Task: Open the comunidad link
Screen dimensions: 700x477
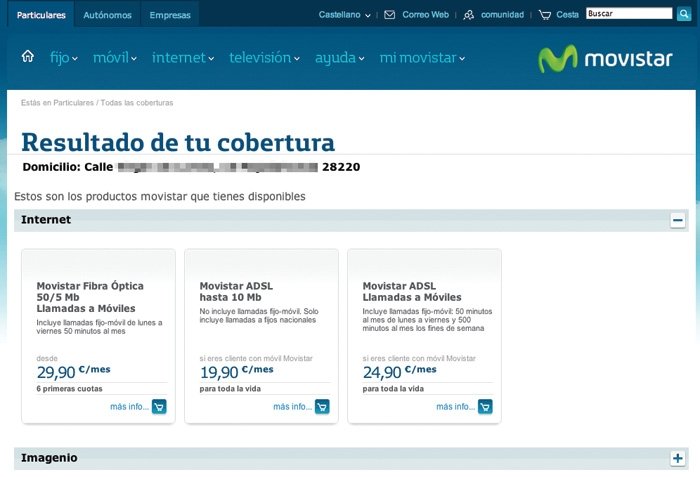Action: (502, 15)
